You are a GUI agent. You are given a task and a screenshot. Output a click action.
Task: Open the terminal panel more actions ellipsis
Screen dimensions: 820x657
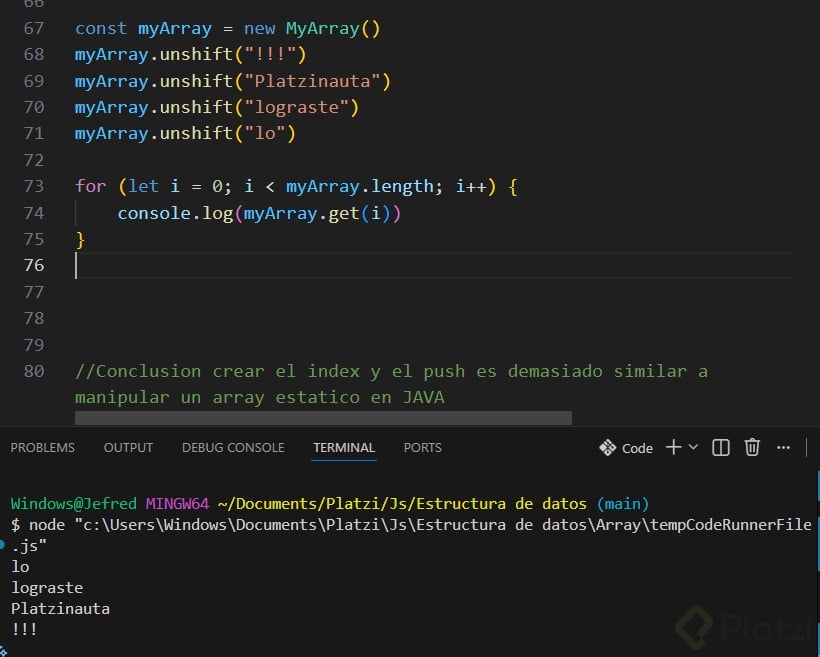[783, 447]
